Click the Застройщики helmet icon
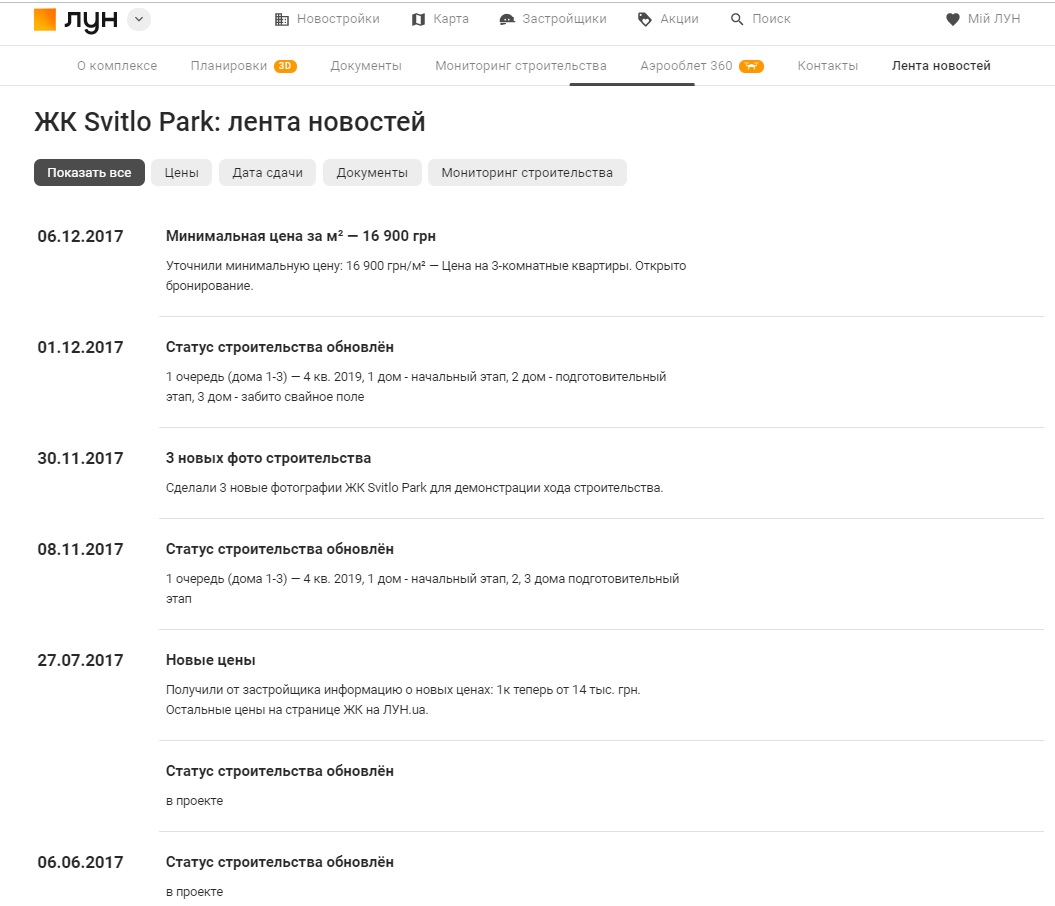 pos(507,19)
